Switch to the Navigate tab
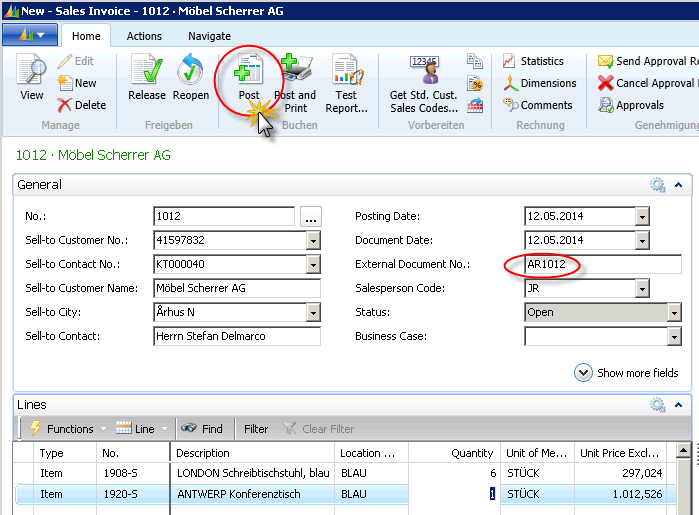Viewport: 699px width, 515px height. (209, 36)
